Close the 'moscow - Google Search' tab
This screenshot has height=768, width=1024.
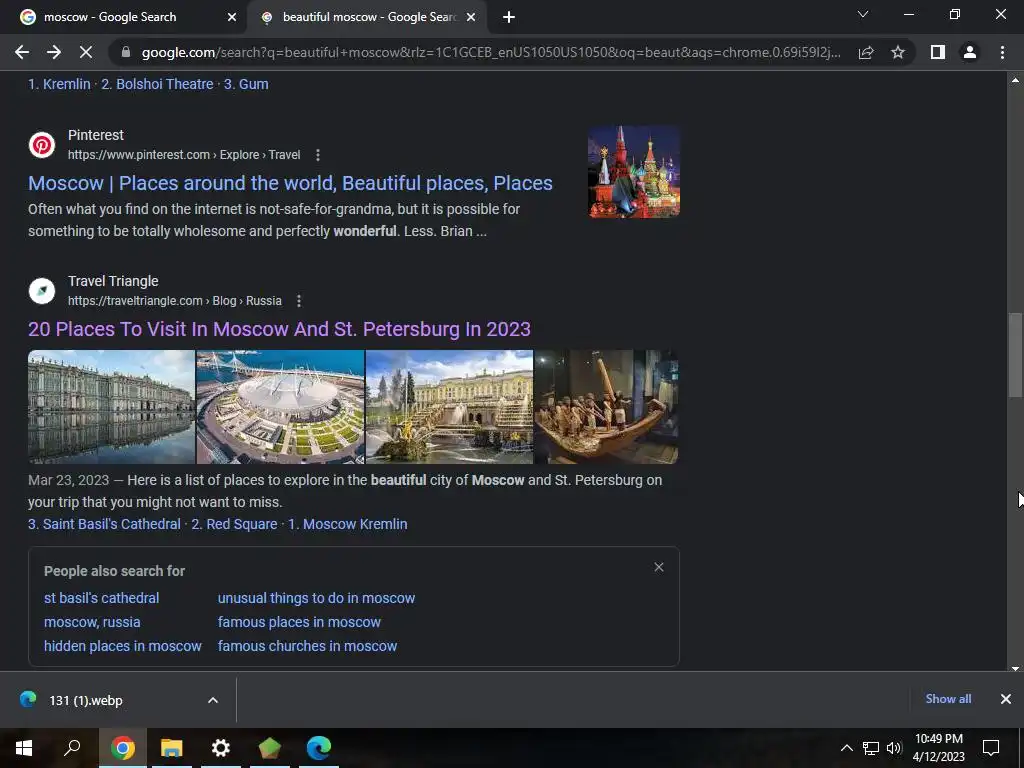point(231,18)
